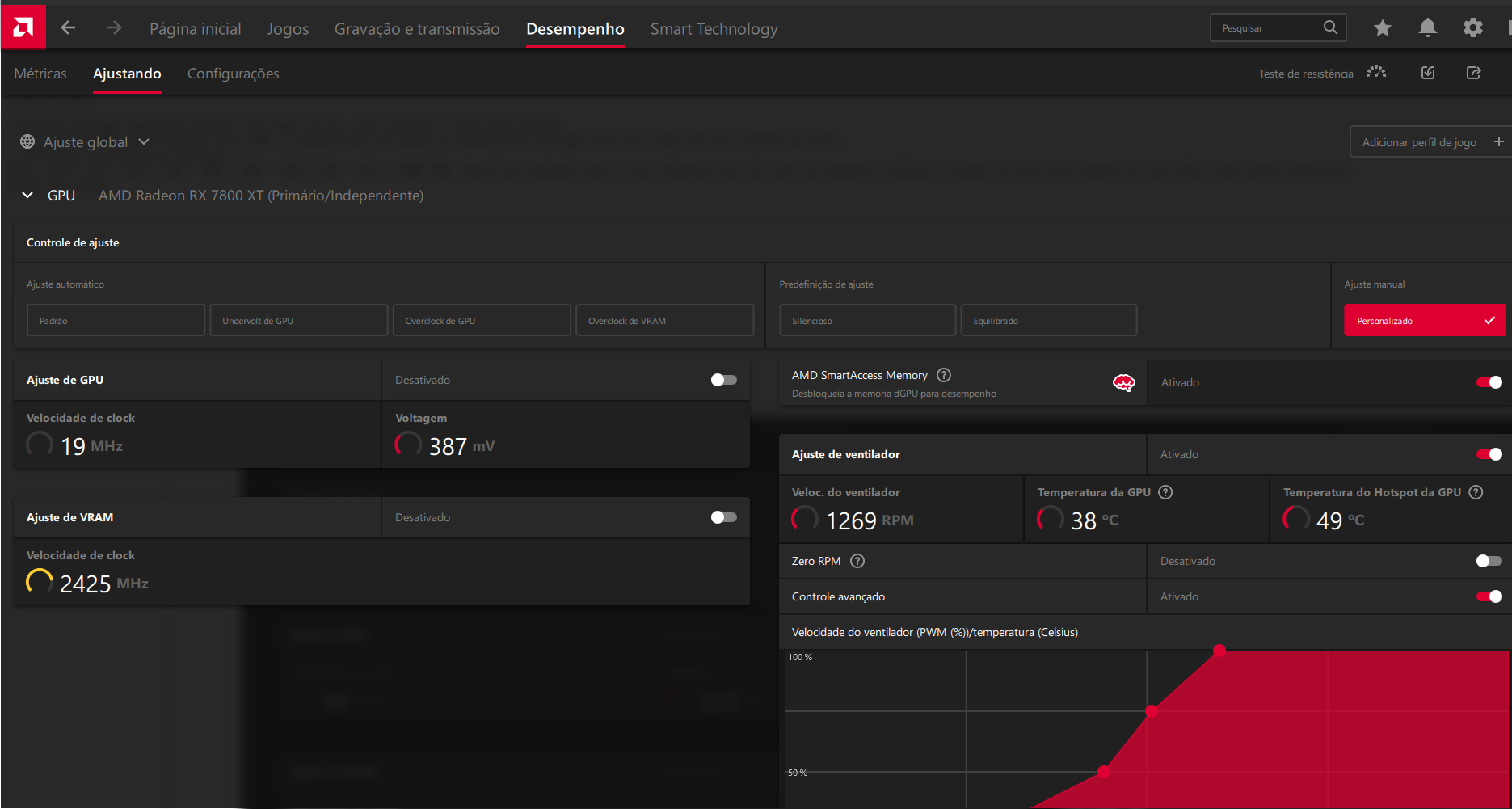
Task: Click Teste de resistência label
Action: pyautogui.click(x=1305, y=74)
